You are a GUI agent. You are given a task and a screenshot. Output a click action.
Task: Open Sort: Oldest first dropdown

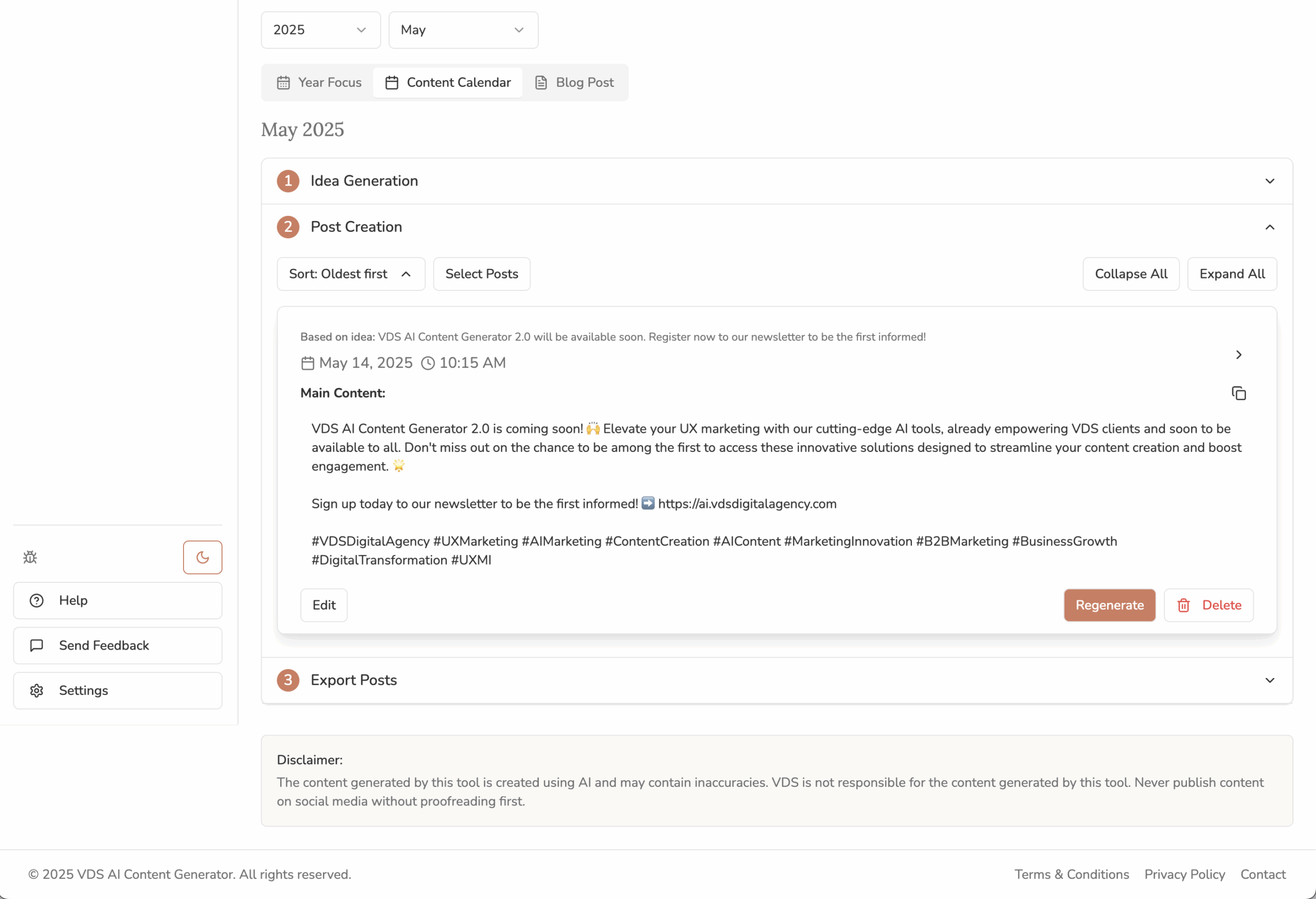tap(351, 274)
